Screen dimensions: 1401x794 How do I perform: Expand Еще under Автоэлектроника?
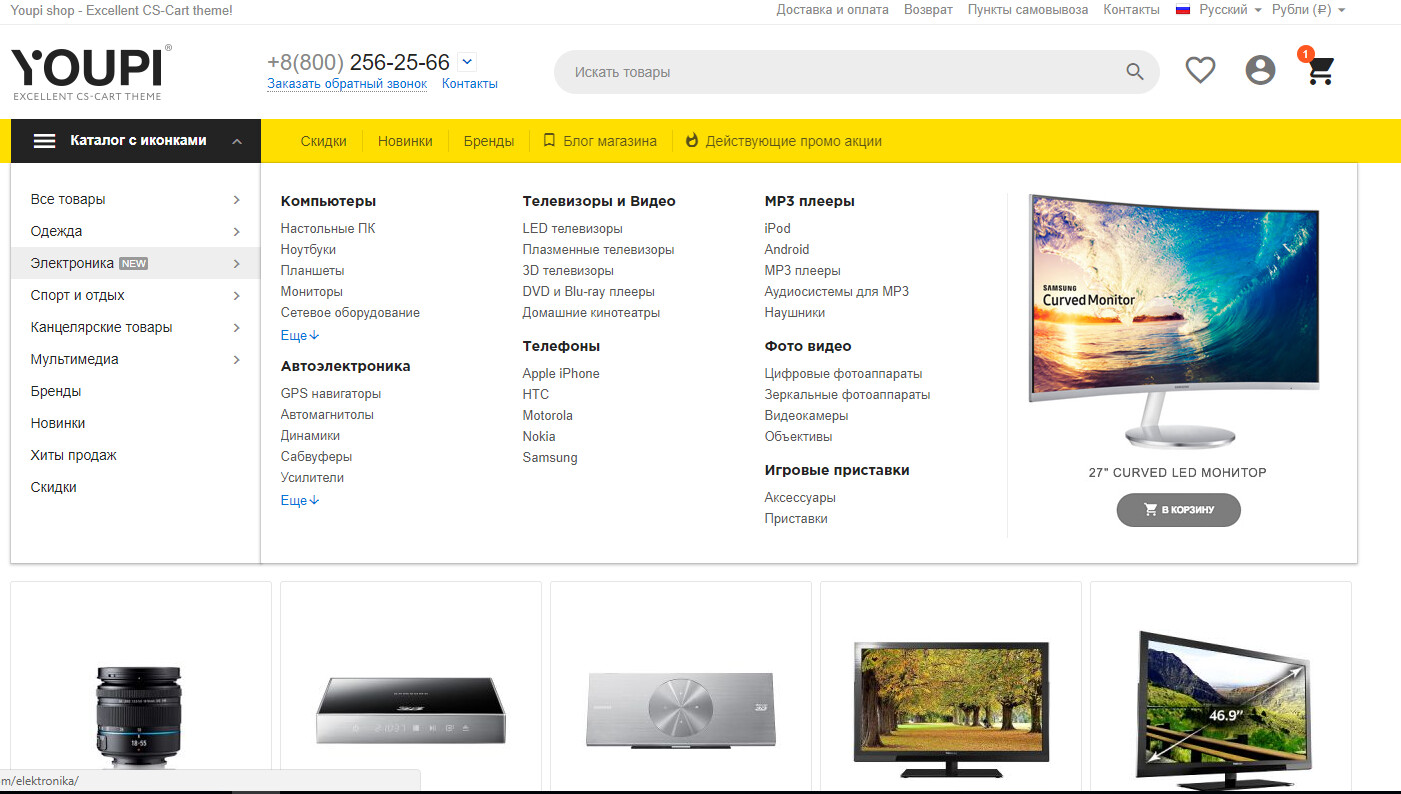[300, 500]
